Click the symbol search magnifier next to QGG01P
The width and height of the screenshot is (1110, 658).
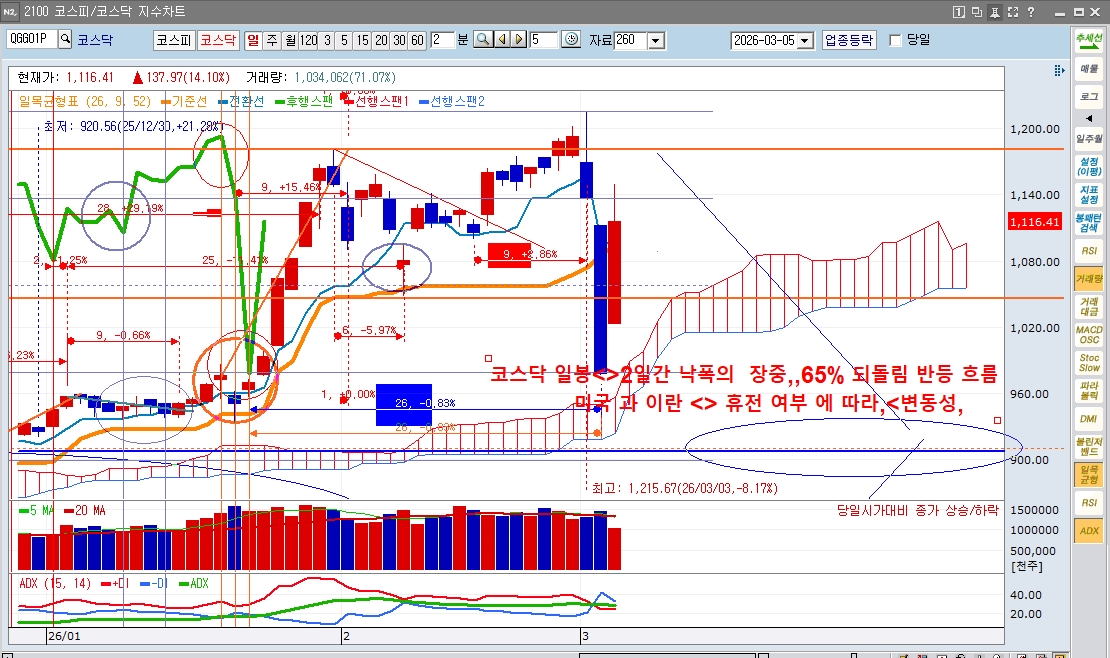65,39
